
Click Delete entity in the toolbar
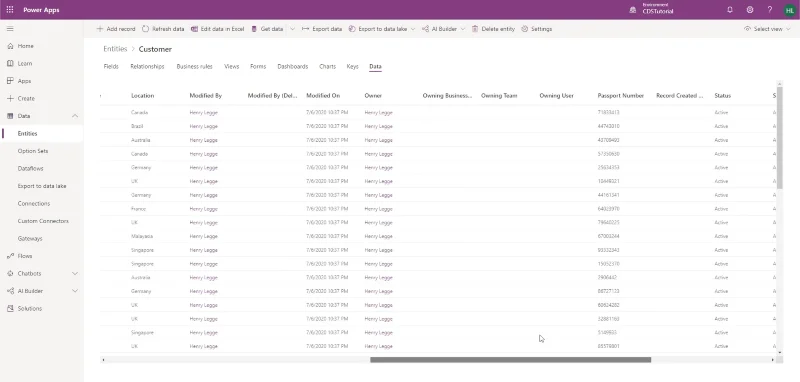(x=493, y=29)
